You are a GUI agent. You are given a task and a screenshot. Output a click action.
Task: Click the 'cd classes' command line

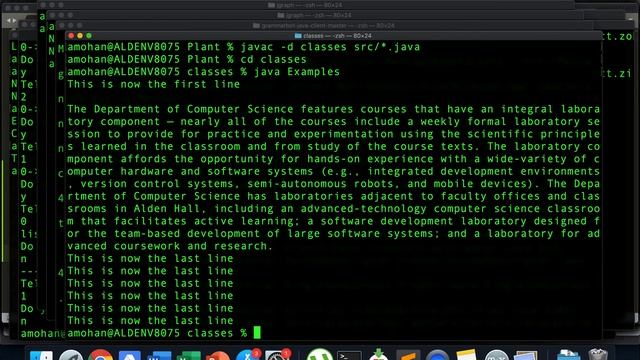point(187,60)
